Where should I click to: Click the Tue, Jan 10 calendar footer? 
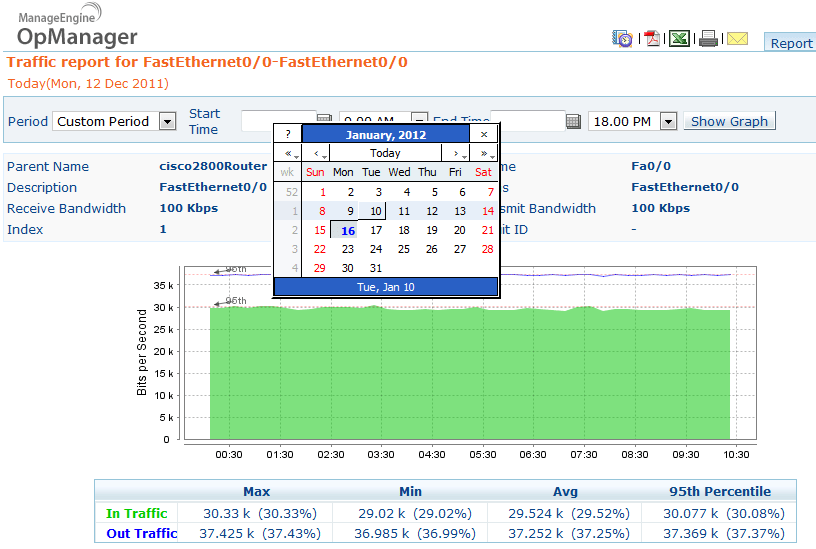pos(386,287)
